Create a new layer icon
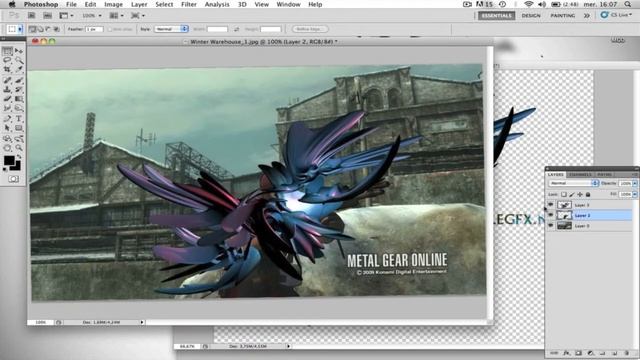This screenshot has height=360, width=640. (615, 353)
